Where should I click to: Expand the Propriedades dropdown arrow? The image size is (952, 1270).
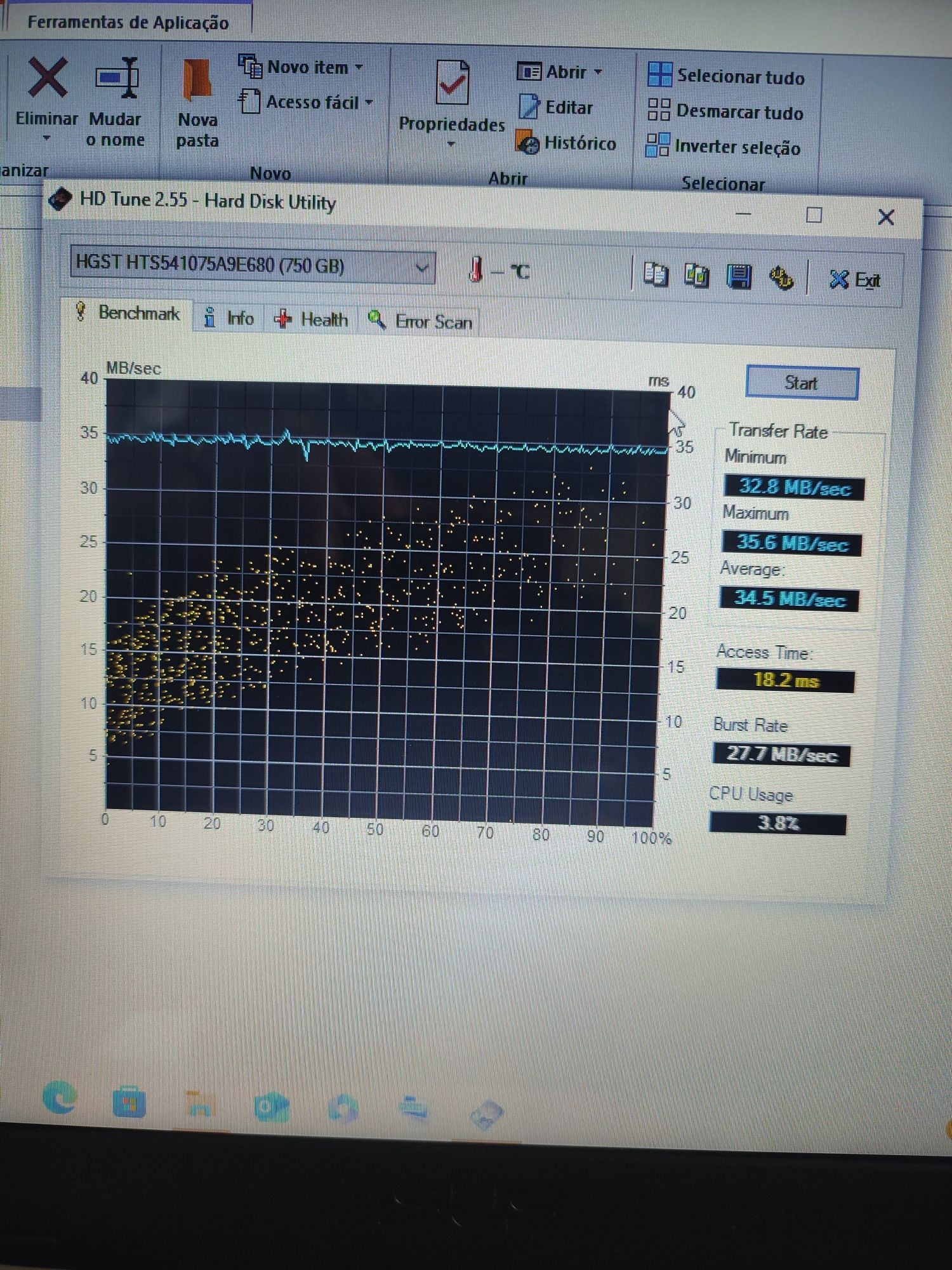coord(451,144)
